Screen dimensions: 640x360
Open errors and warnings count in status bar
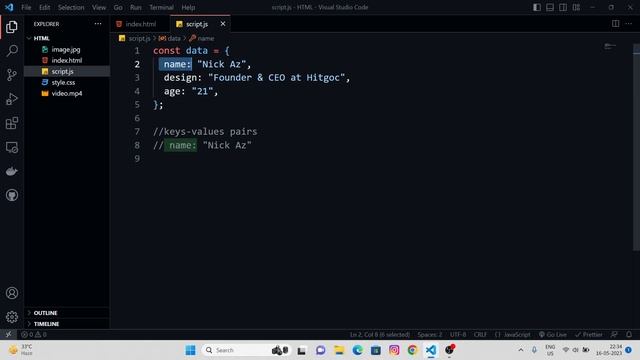point(34,334)
